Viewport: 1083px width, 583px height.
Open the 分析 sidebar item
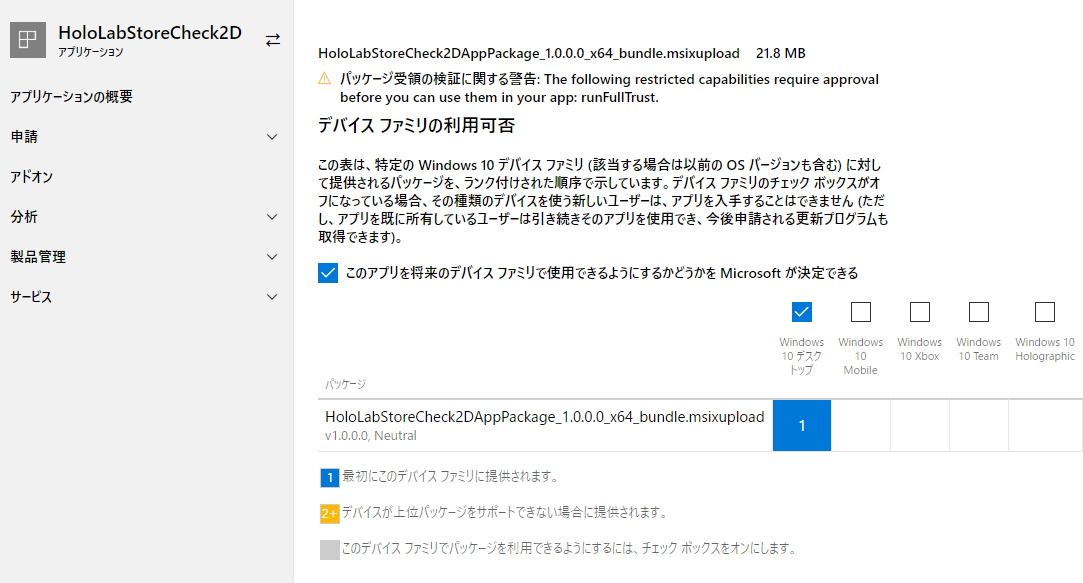(x=24, y=217)
